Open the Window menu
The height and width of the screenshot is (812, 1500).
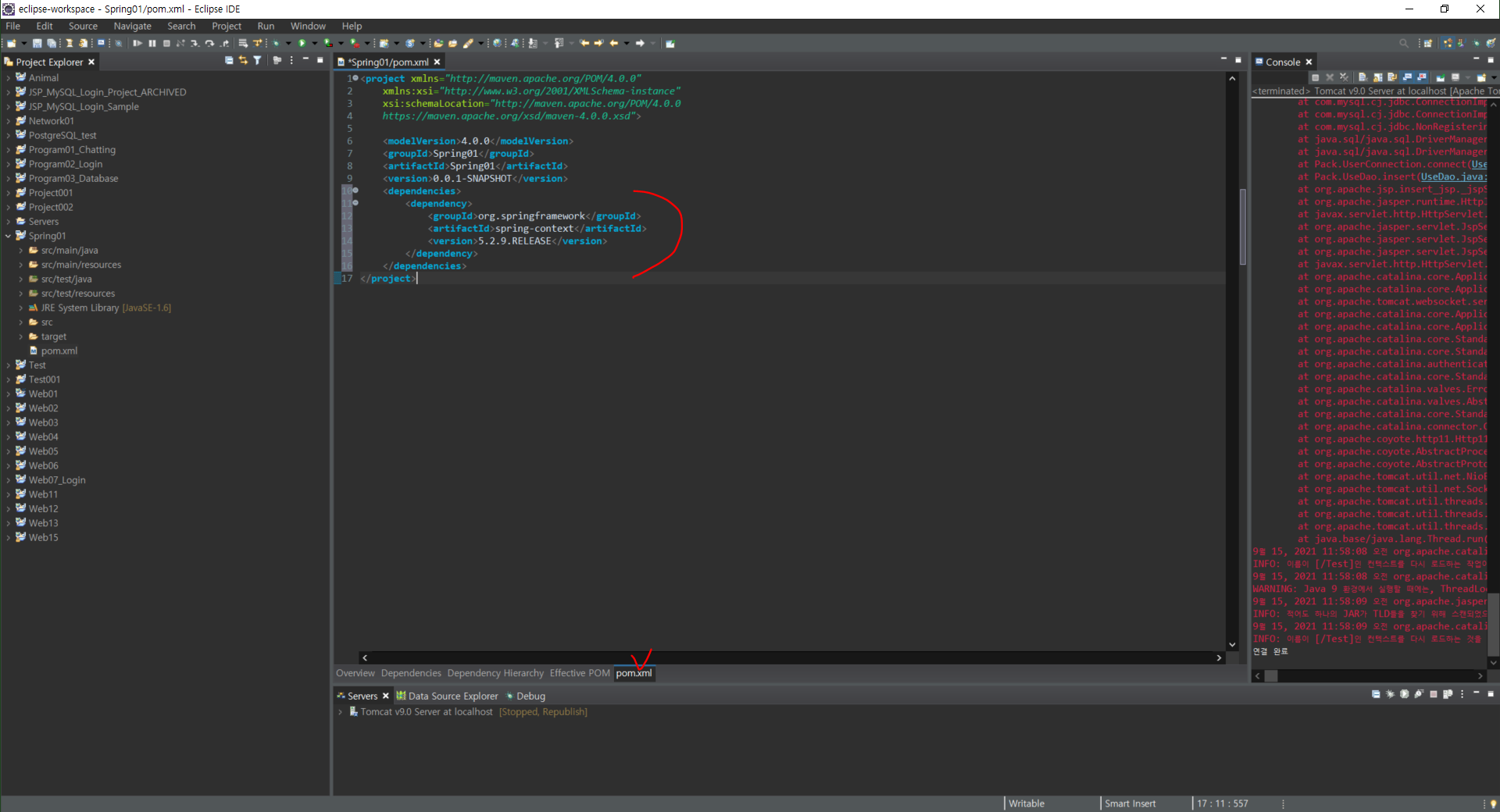(x=308, y=26)
